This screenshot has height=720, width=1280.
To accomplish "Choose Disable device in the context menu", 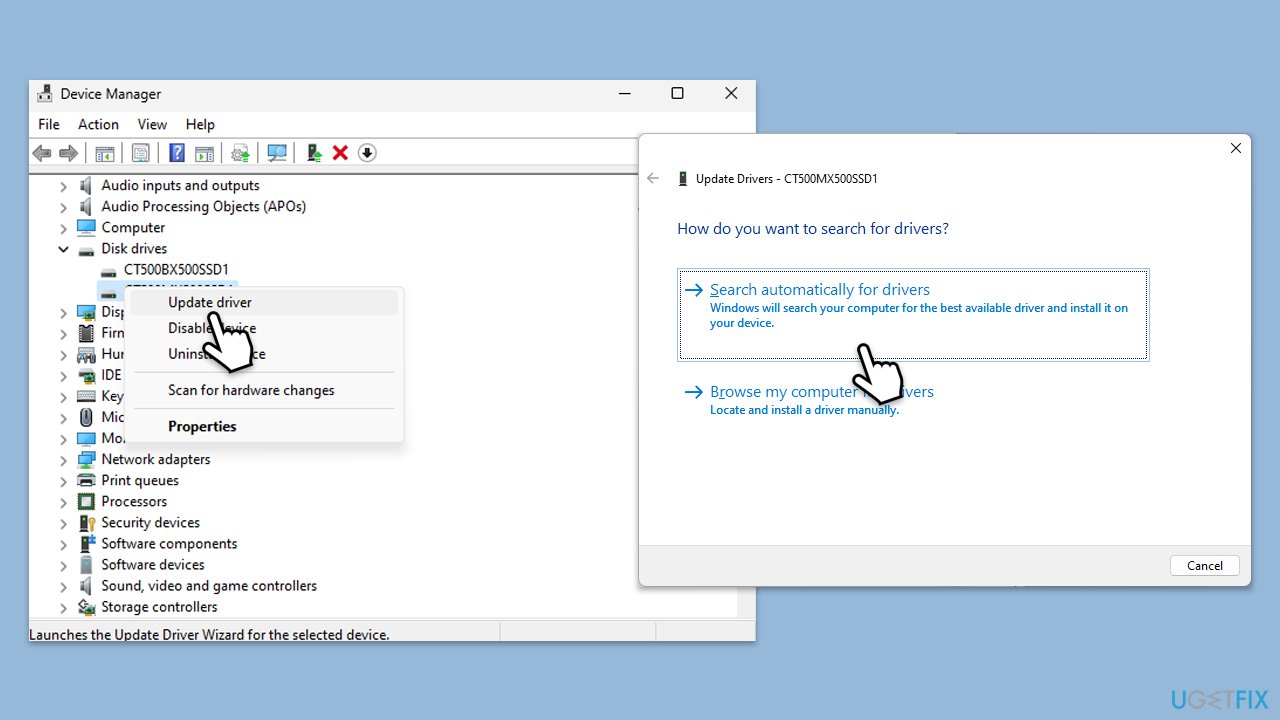I will (264, 329).
